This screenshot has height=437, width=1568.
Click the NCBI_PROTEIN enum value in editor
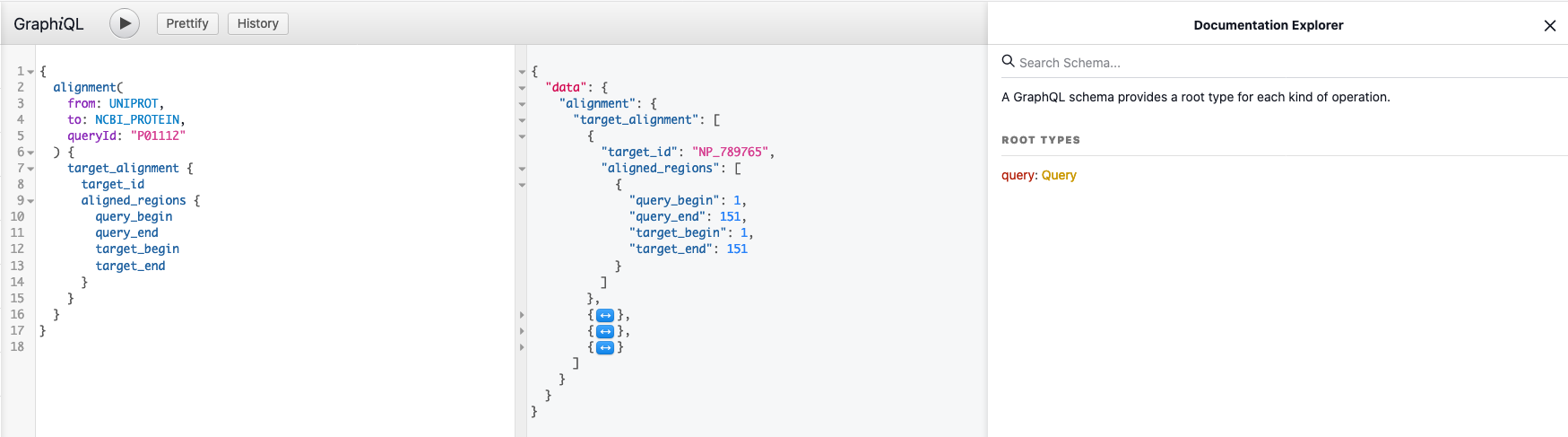click(138, 119)
